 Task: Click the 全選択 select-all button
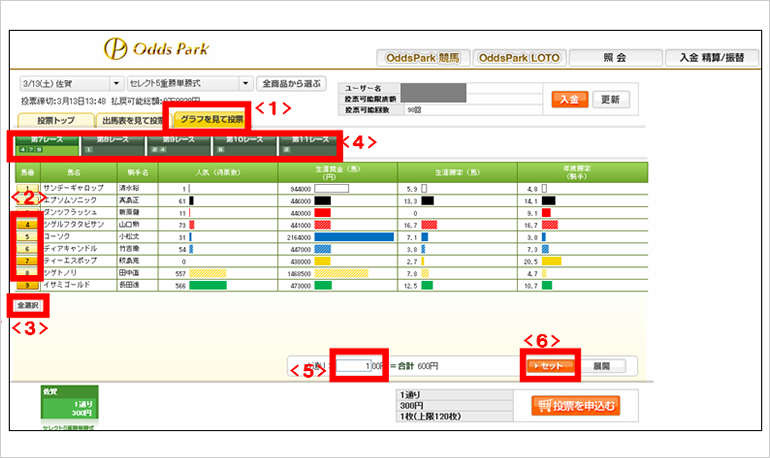(28, 305)
